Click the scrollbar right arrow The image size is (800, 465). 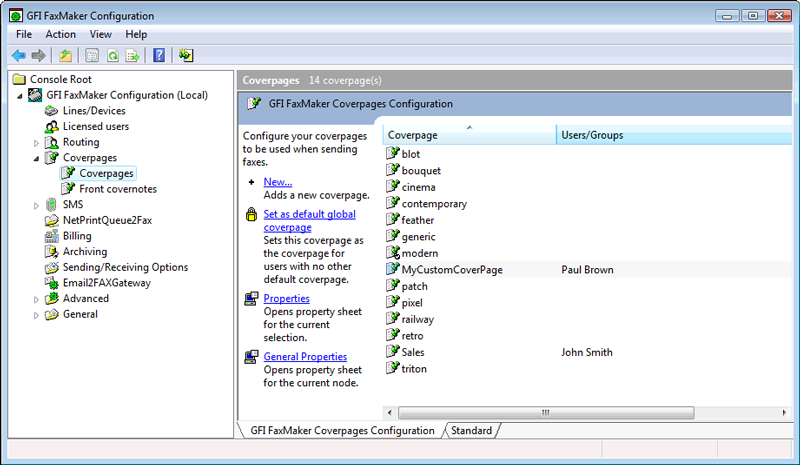(x=784, y=412)
